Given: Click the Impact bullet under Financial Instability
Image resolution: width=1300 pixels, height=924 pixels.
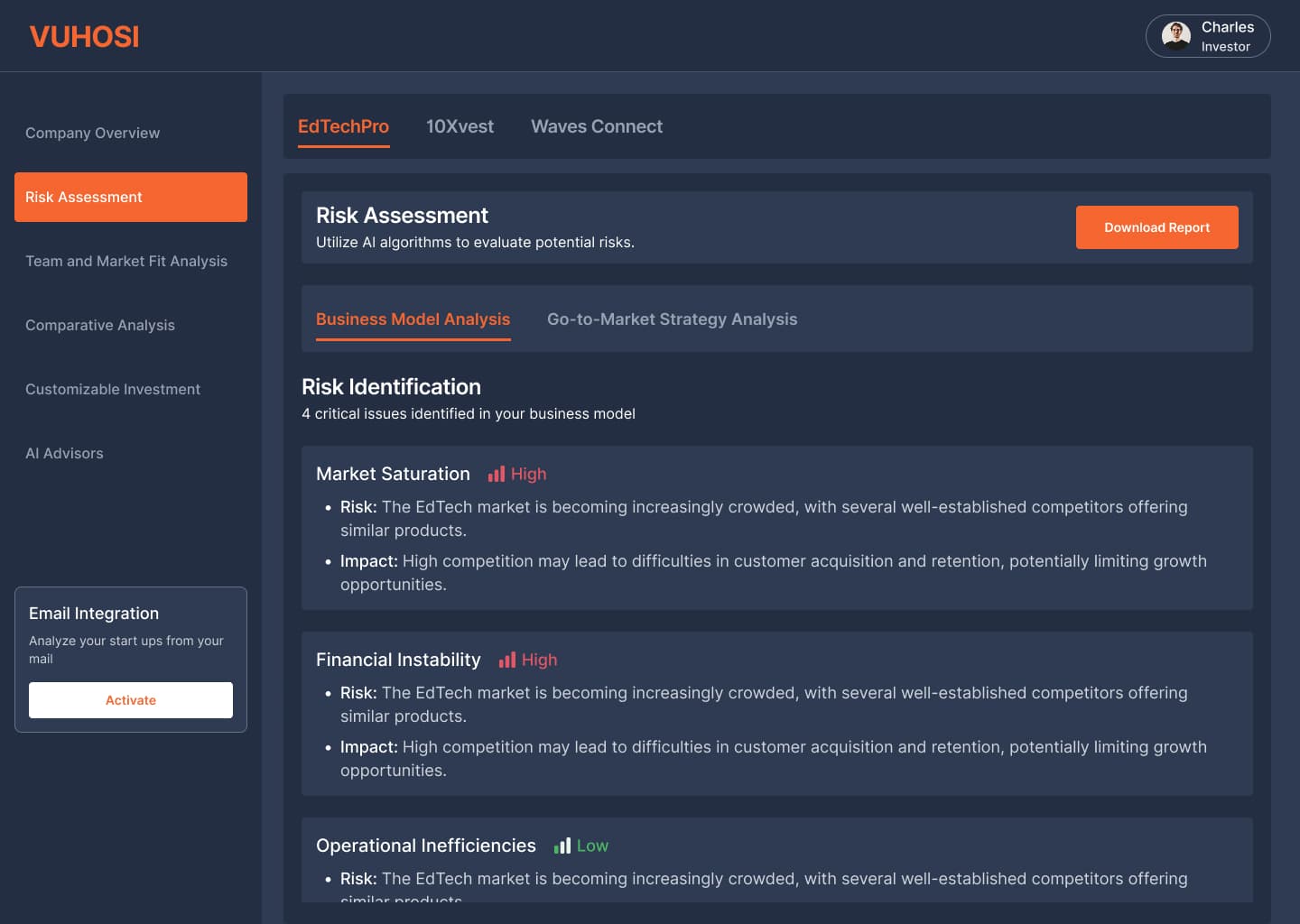Looking at the screenshot, I should [764, 759].
